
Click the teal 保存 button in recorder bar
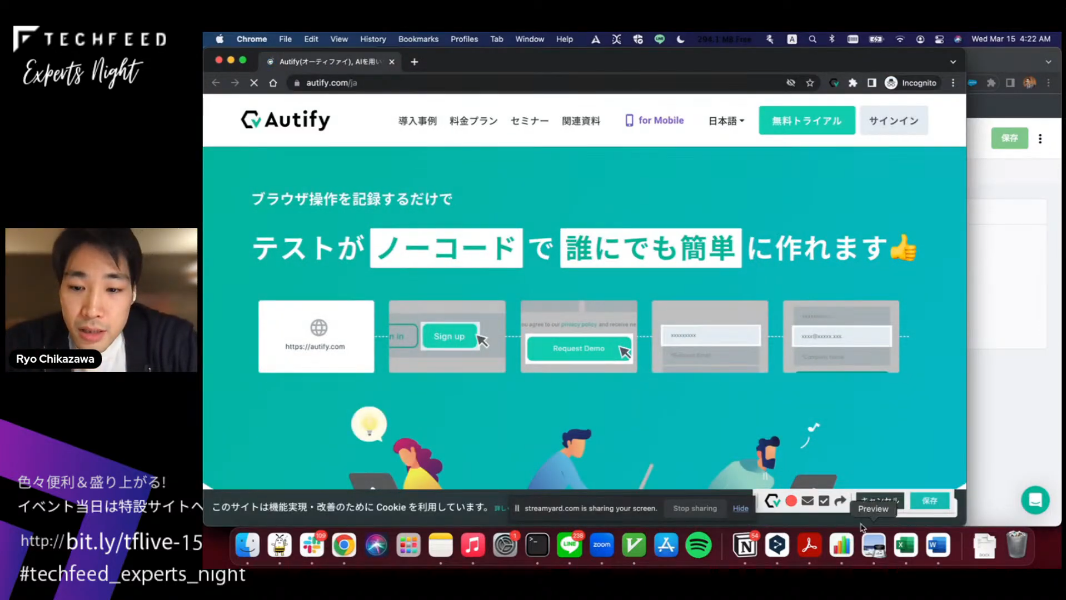pyautogui.click(x=929, y=501)
